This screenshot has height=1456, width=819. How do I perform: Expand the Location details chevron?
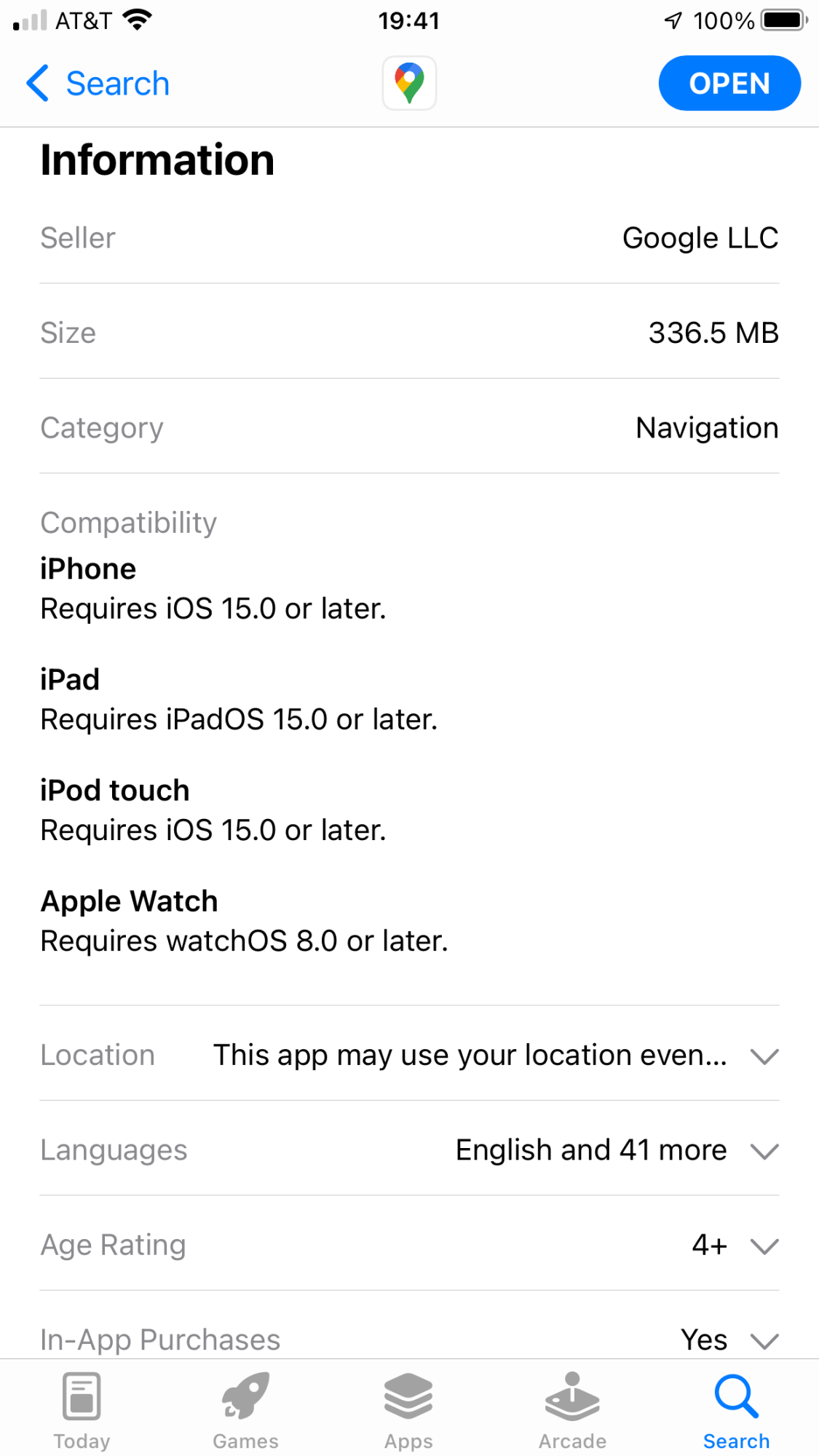pos(764,1056)
